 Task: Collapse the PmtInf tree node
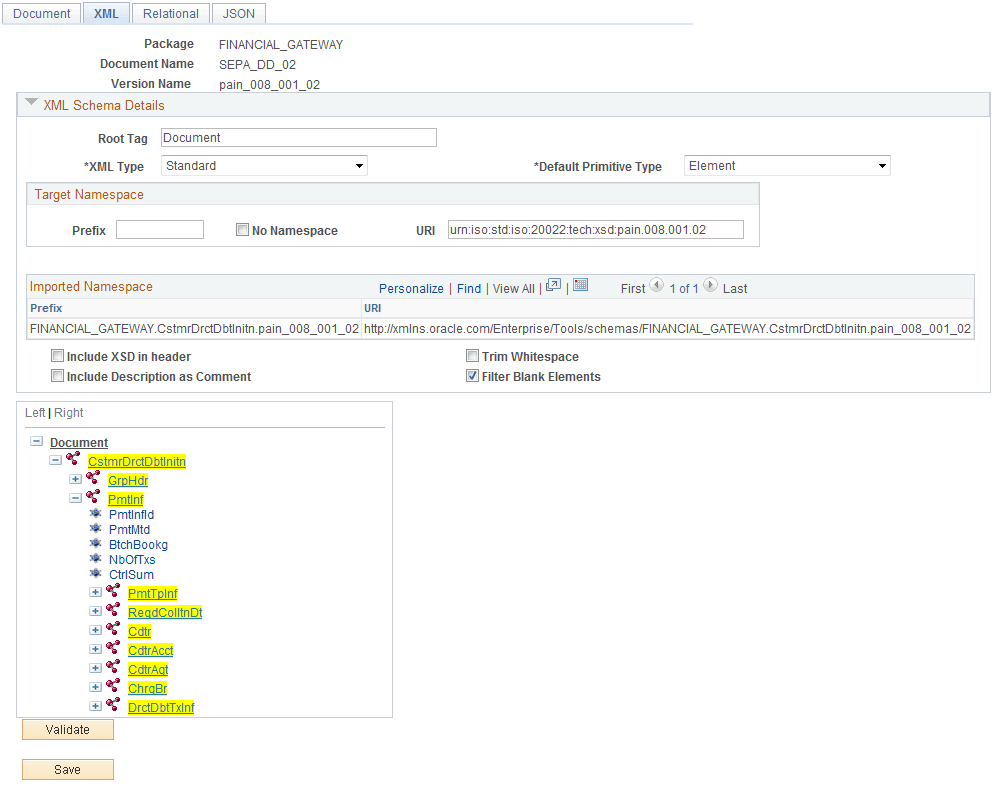point(75,498)
